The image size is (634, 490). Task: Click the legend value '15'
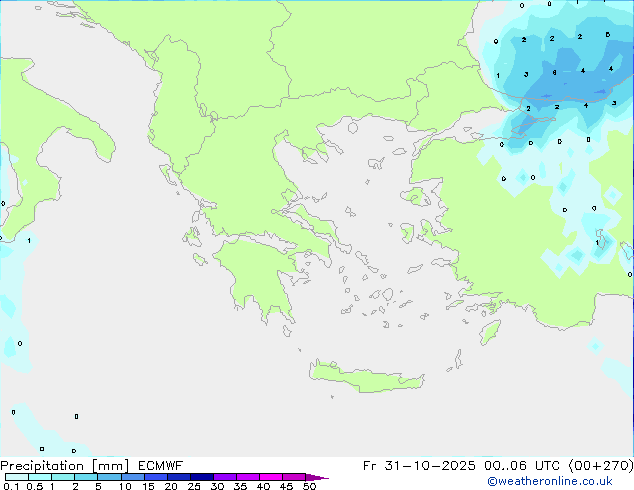point(148,486)
